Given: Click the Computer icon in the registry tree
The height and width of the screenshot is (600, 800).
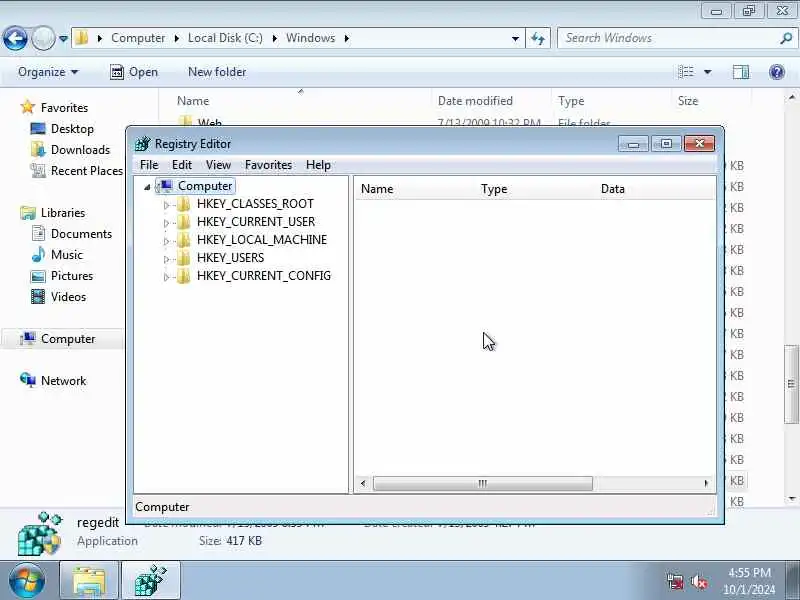Looking at the screenshot, I should tap(166, 186).
